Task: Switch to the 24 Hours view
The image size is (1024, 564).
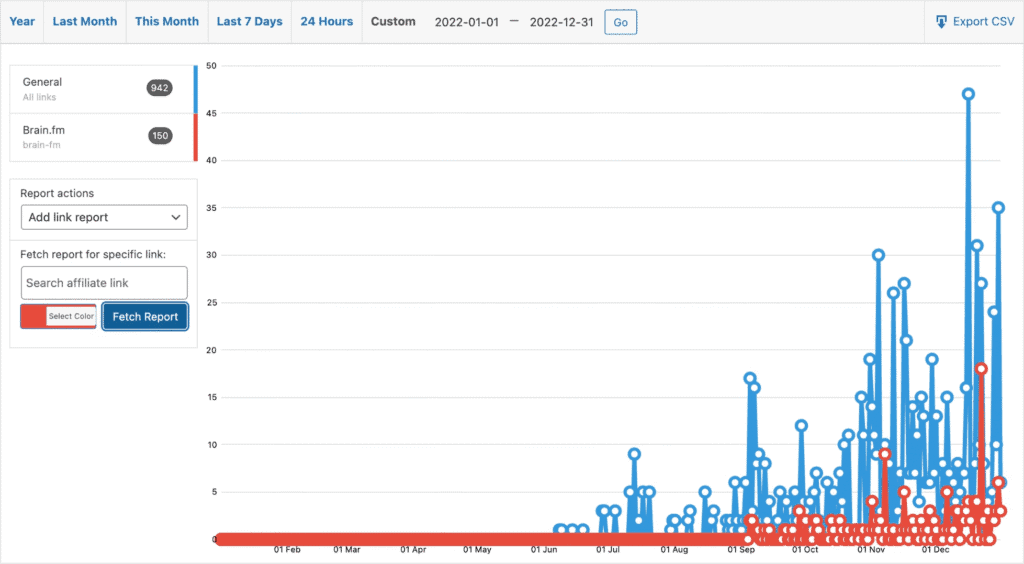Action: 327,21
